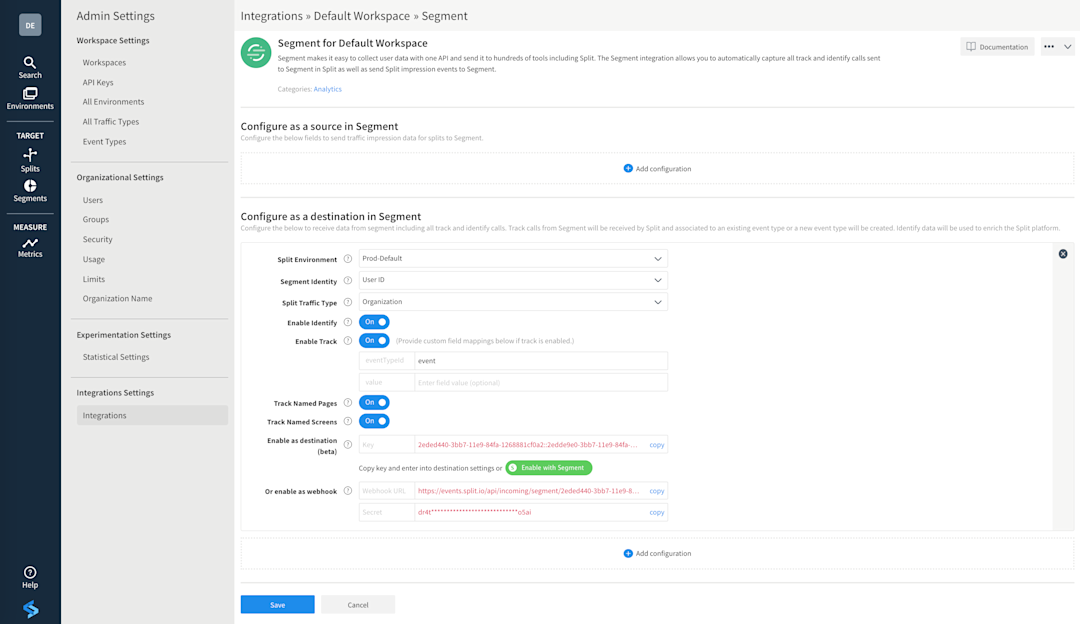Show help for Split Traffic Type field
This screenshot has height=624, width=1080.
pyautogui.click(x=348, y=302)
